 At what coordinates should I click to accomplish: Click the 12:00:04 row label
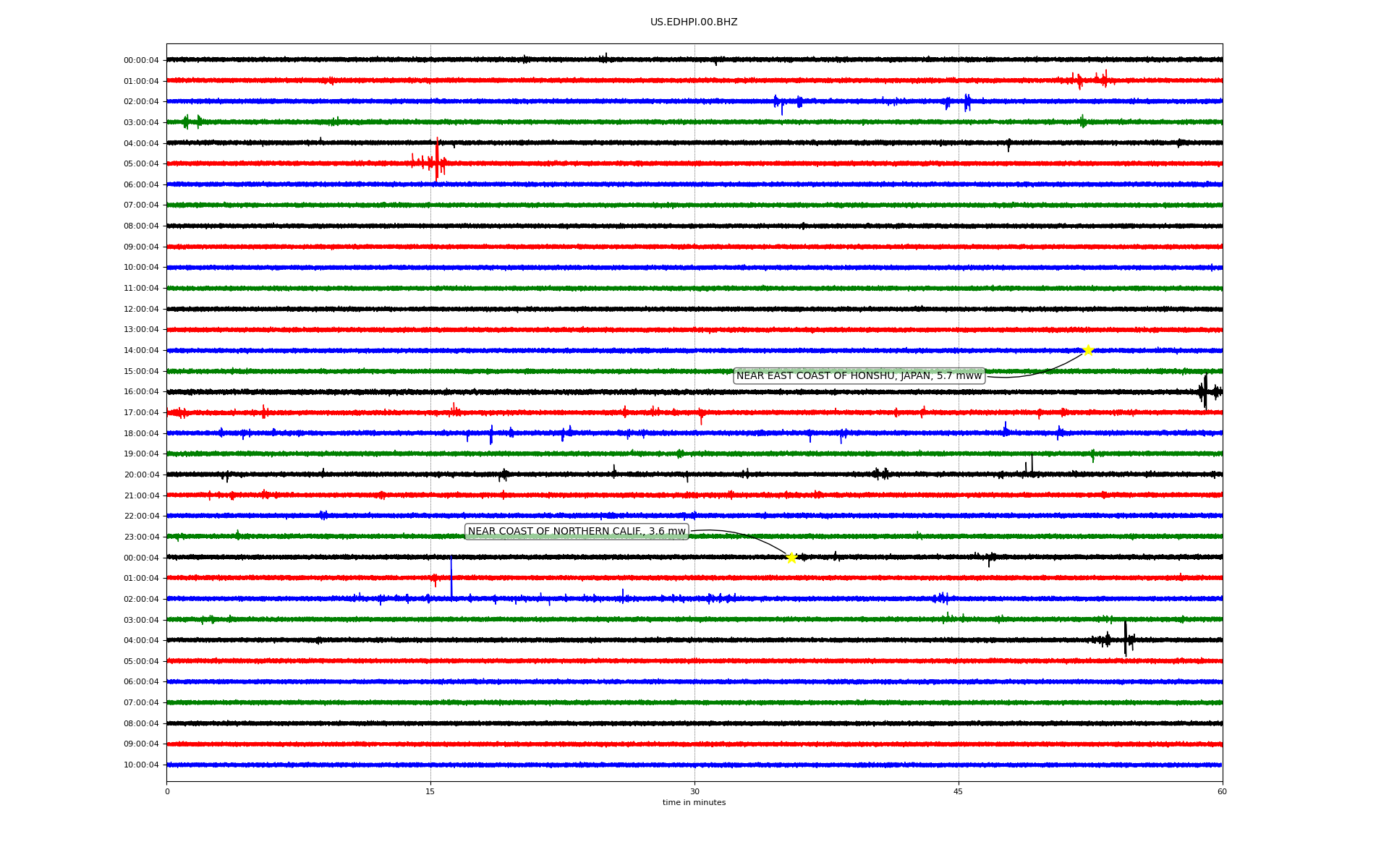pos(141,310)
